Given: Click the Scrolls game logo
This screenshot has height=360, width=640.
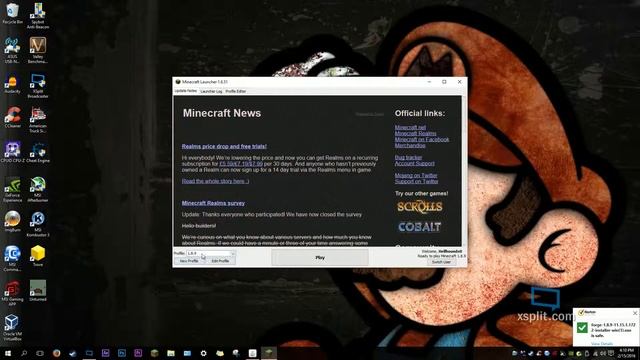Looking at the screenshot, I should point(420,207).
